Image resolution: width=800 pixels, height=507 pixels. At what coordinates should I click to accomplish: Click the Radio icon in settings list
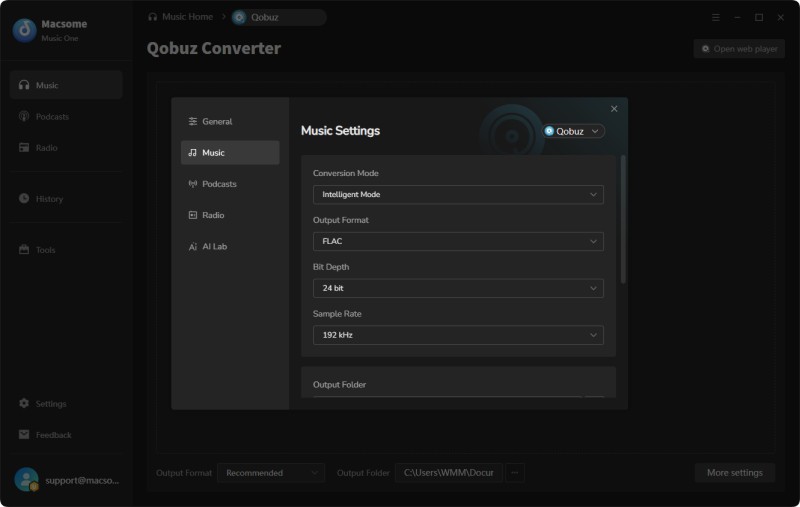(192, 215)
